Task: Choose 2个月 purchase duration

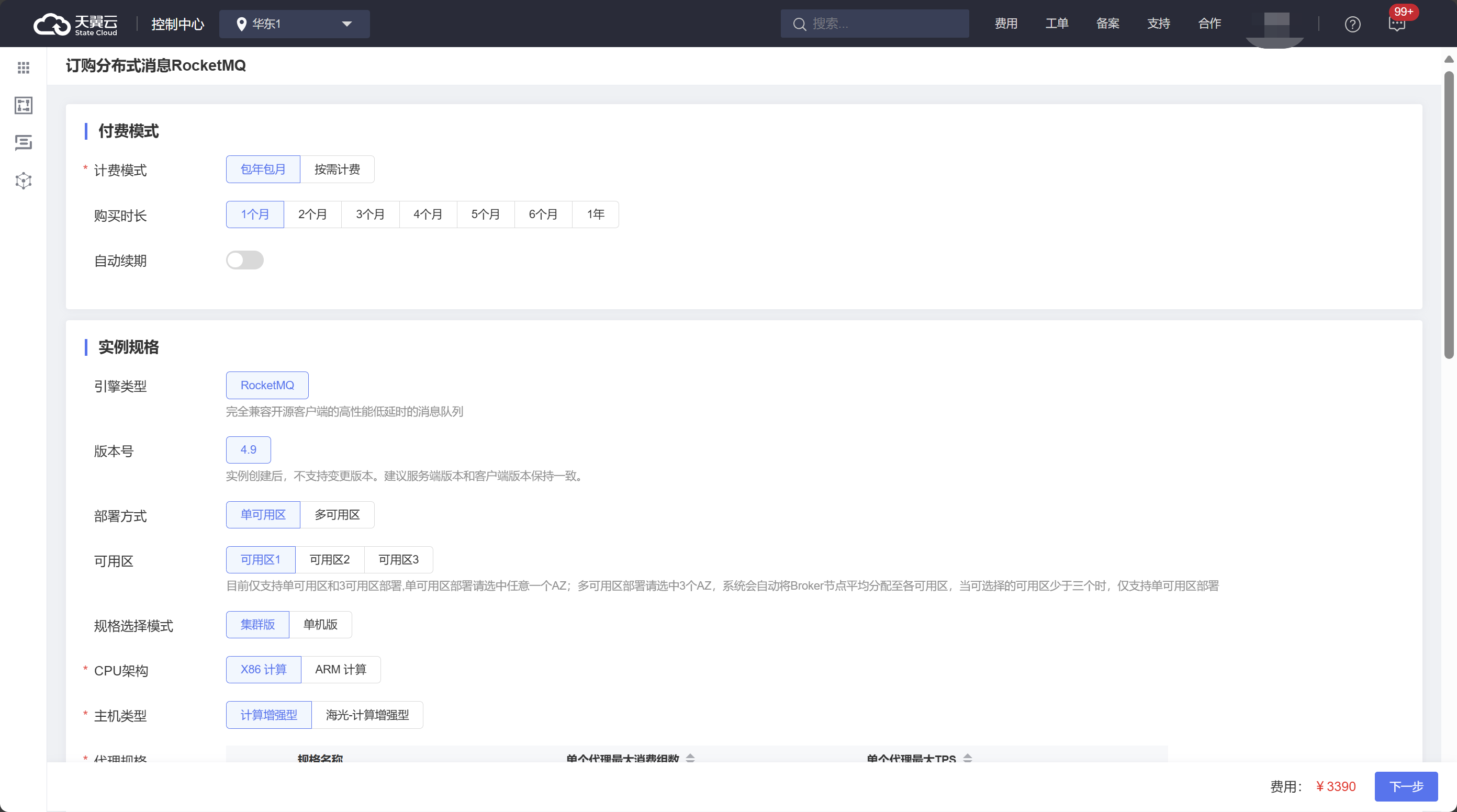Action: 313,215
